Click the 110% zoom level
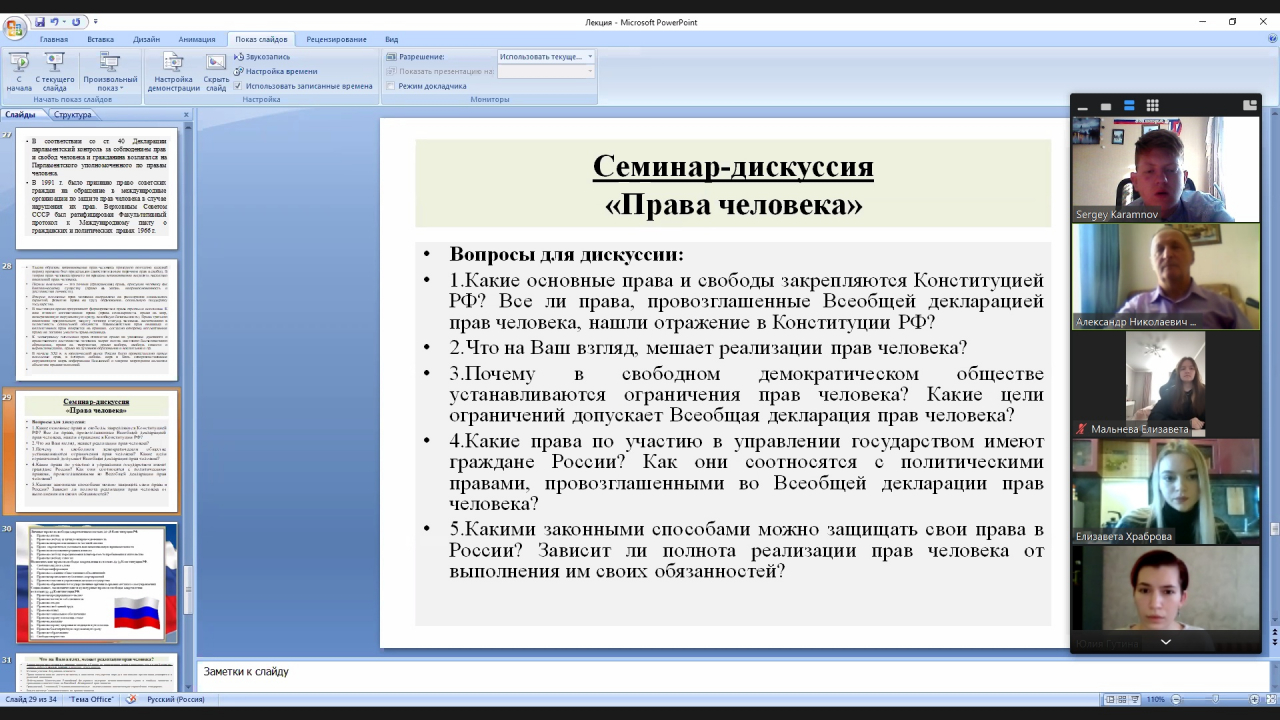Viewport: 1280px width, 720px height. point(1156,699)
